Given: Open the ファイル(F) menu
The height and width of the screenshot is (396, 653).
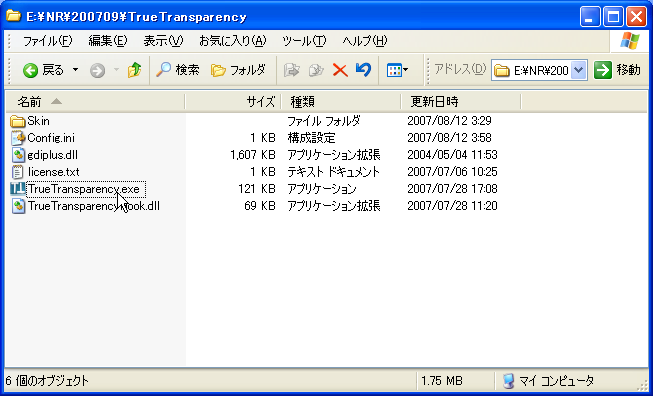Looking at the screenshot, I should 47,41.
